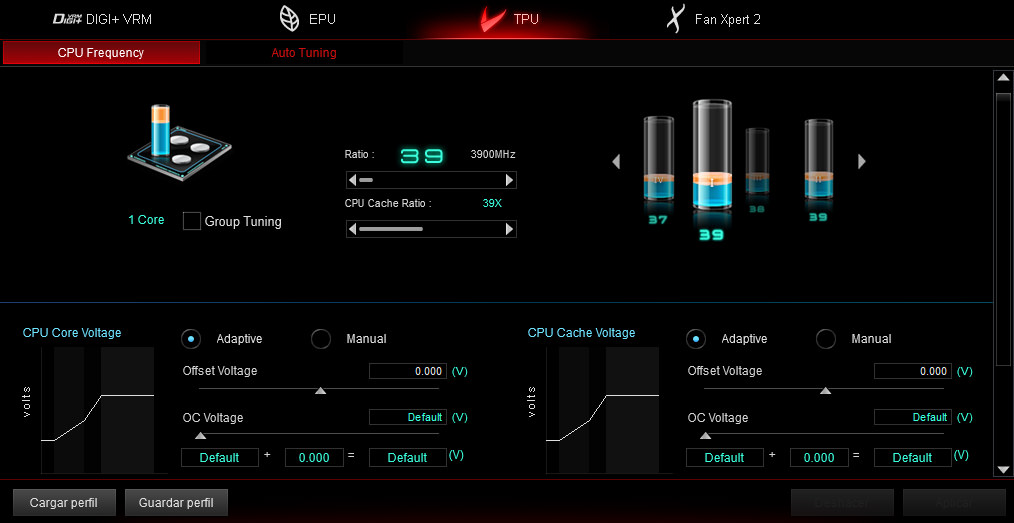Click the Fan Xpert X icon

point(675,19)
